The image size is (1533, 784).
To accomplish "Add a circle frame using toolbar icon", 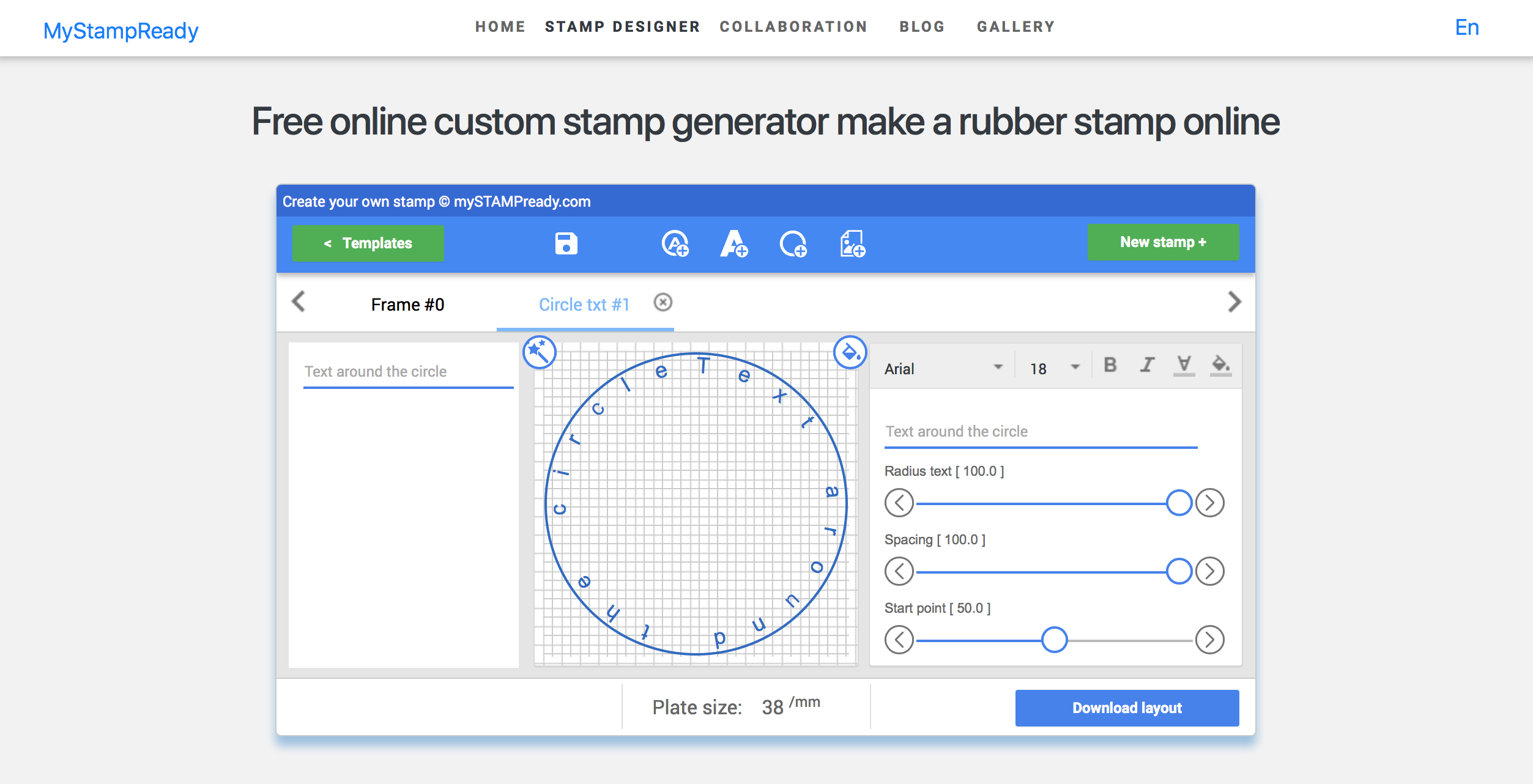I will (793, 243).
